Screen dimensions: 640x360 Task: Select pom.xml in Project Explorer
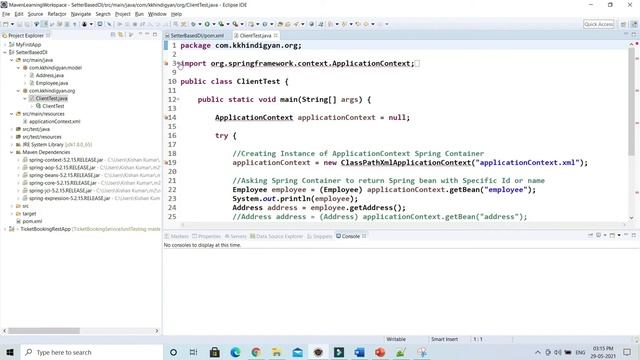(32, 221)
